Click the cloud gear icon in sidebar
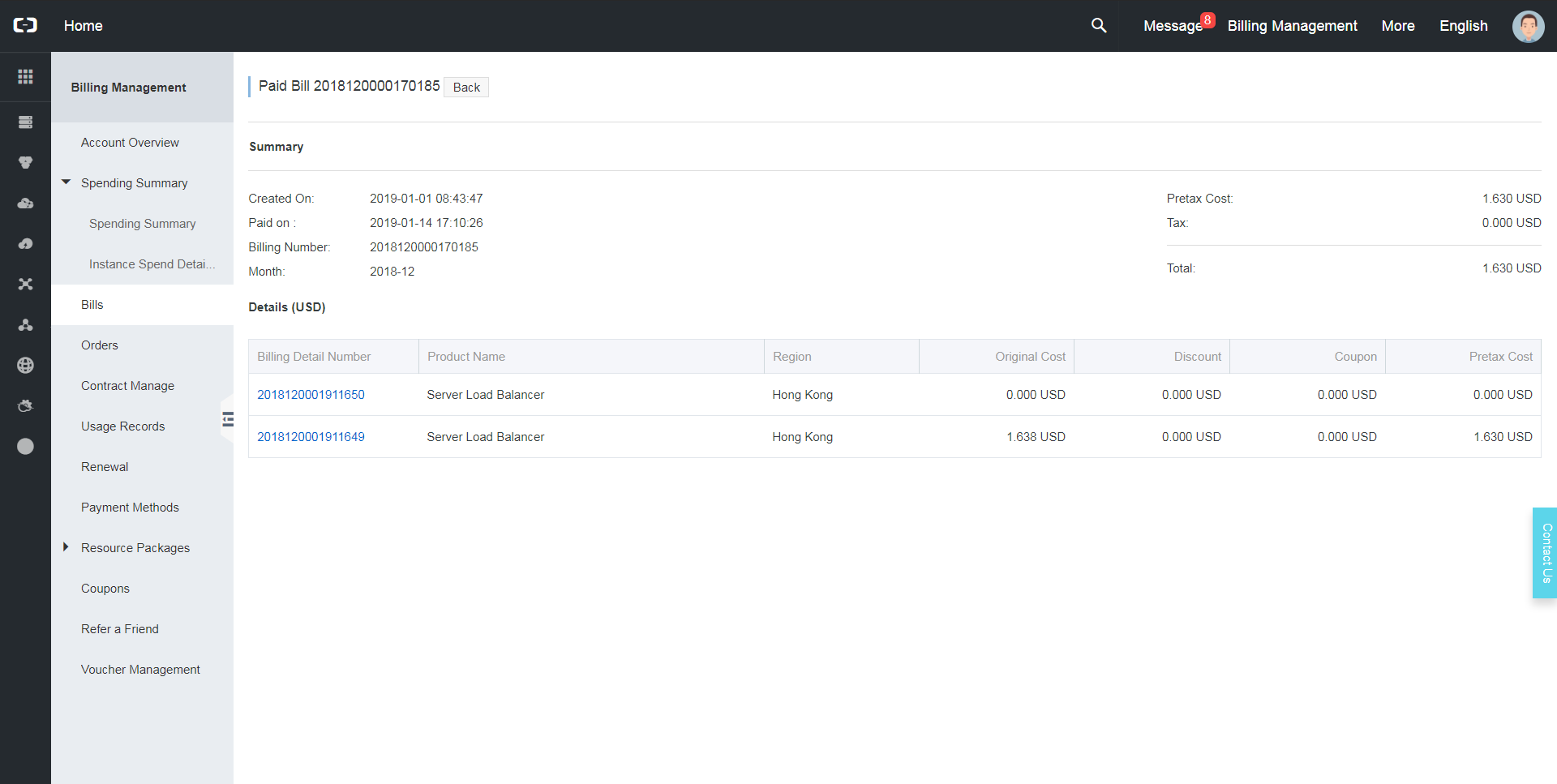This screenshot has height=784, width=1557. (25, 406)
